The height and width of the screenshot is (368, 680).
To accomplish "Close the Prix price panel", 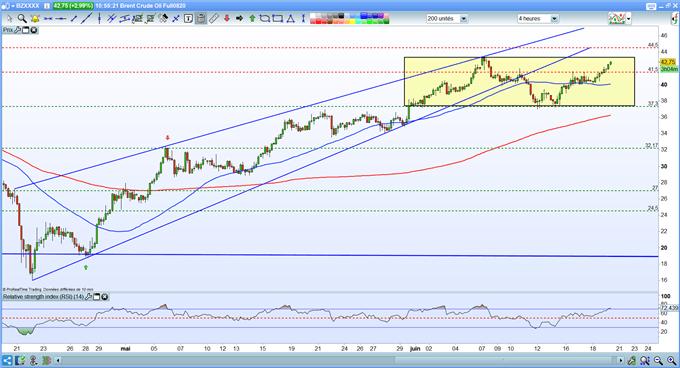I will point(33,30).
